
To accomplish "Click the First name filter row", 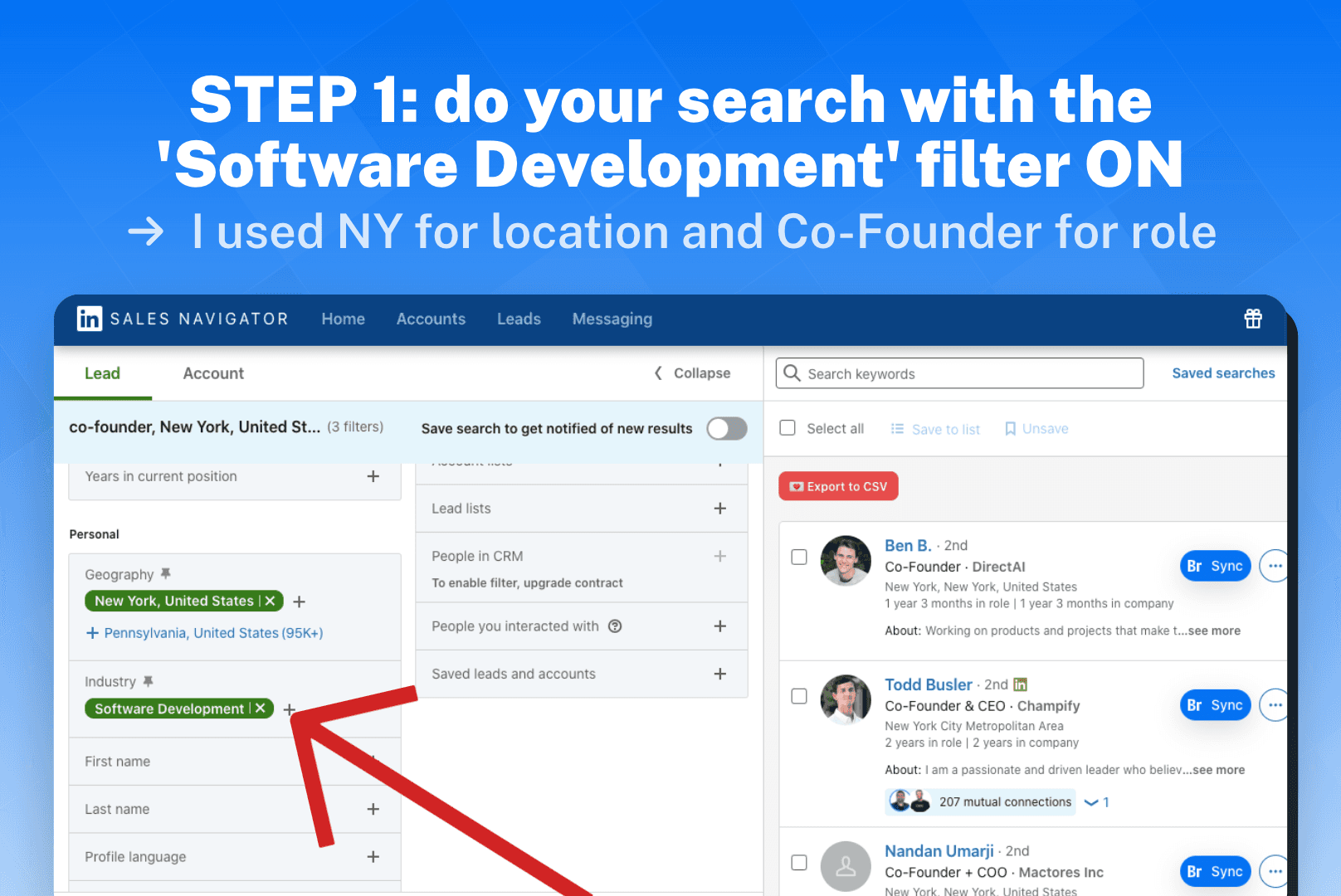I will click(235, 762).
